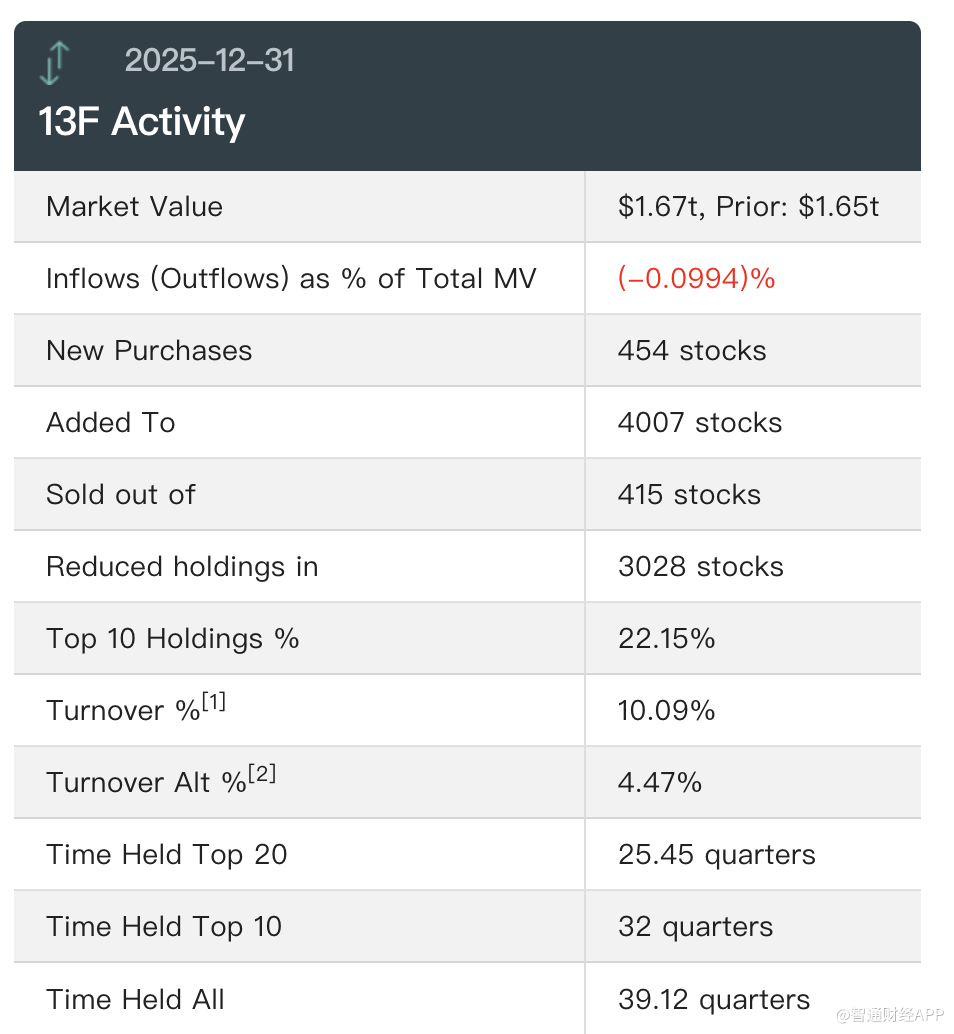The width and height of the screenshot is (954, 1034).
Task: Click the 10.09% turnover value
Action: click(666, 711)
